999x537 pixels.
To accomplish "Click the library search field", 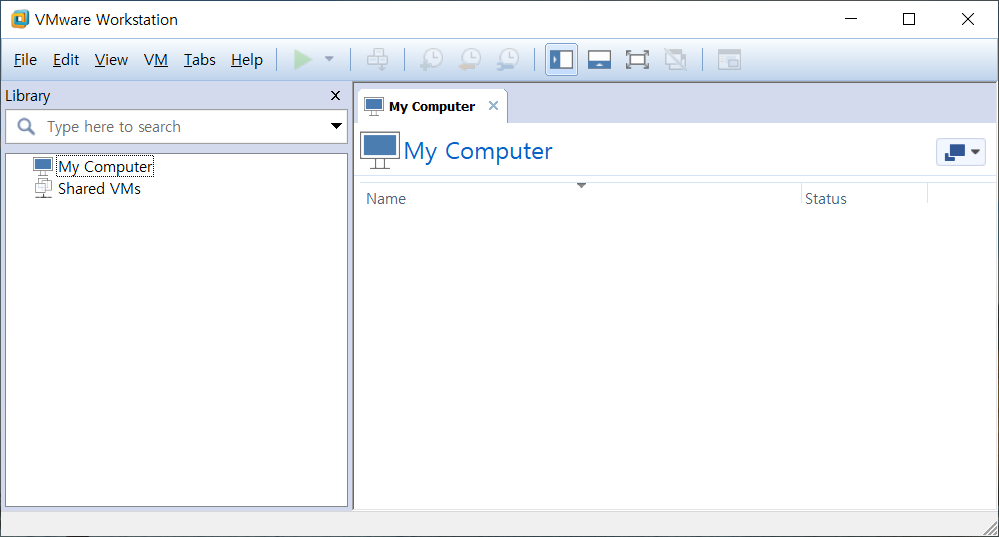I will [x=176, y=127].
